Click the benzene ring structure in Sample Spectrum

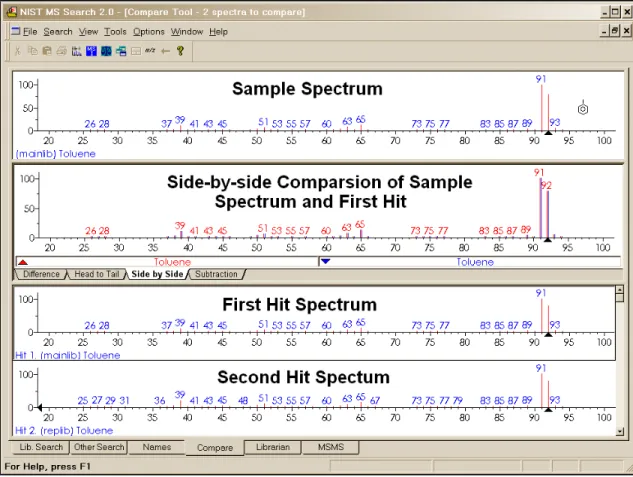[583, 108]
